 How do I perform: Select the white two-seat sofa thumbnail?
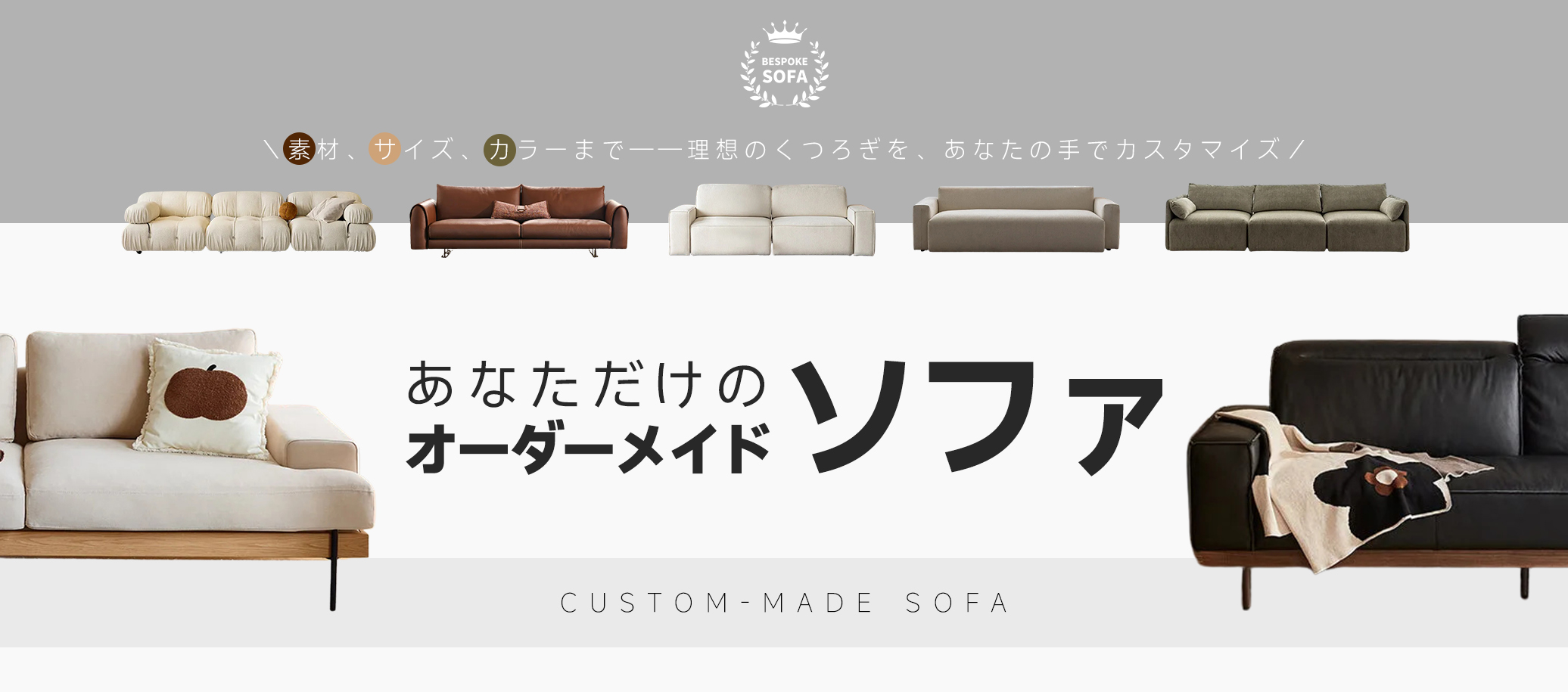[x=772, y=219]
